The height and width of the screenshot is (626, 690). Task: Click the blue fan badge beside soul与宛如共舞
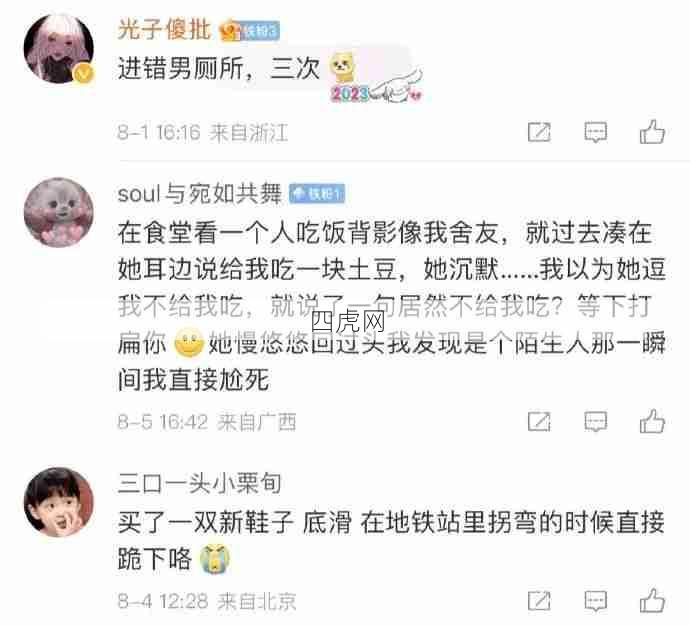tap(316, 194)
